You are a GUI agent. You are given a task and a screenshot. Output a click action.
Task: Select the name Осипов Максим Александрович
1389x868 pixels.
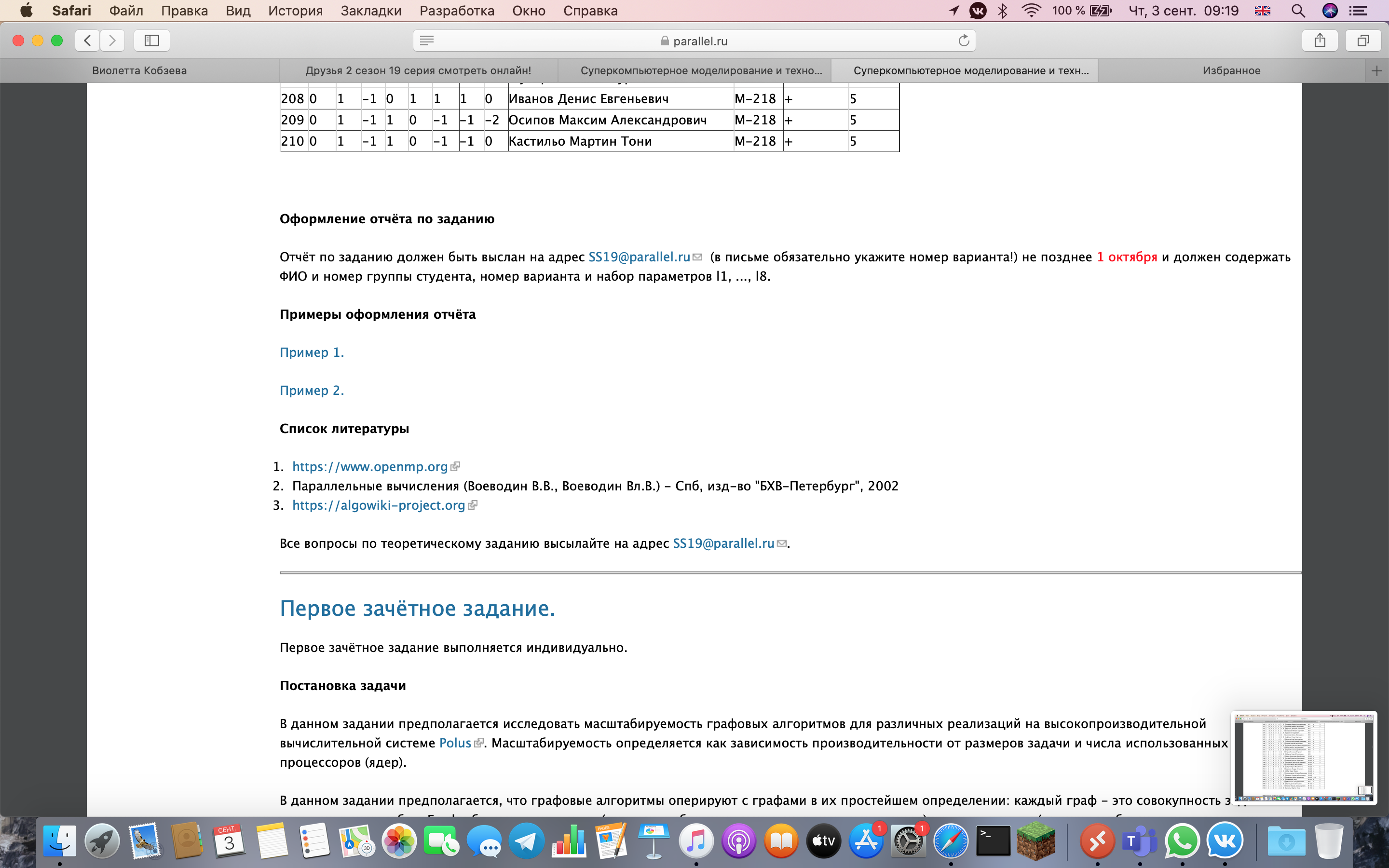[608, 120]
